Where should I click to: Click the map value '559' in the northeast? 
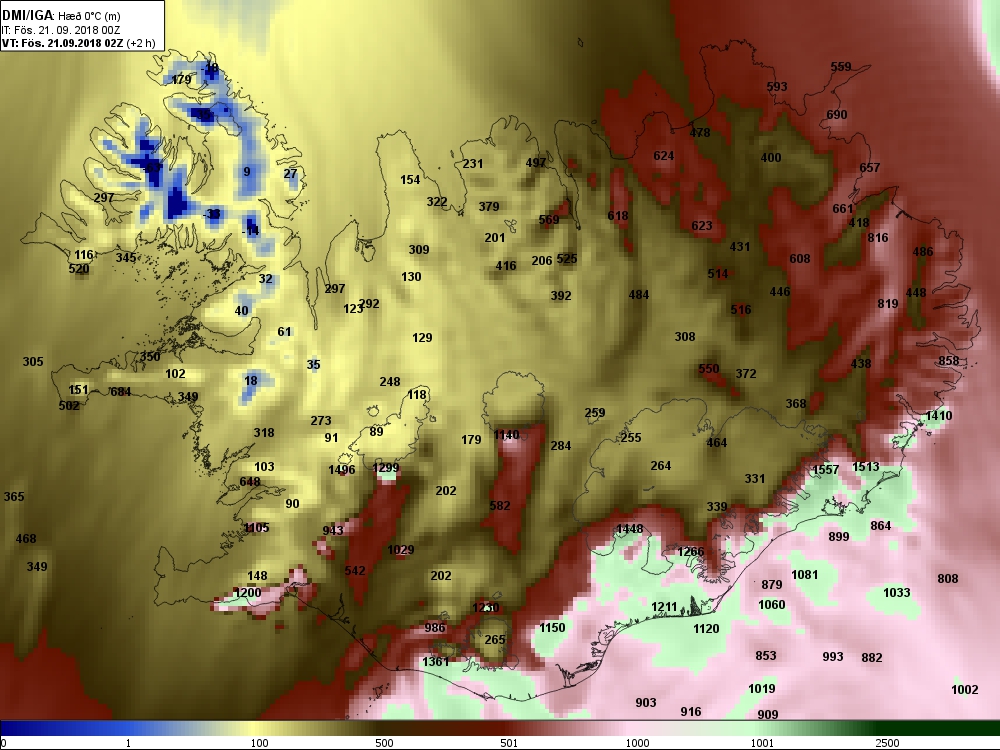[x=841, y=67]
